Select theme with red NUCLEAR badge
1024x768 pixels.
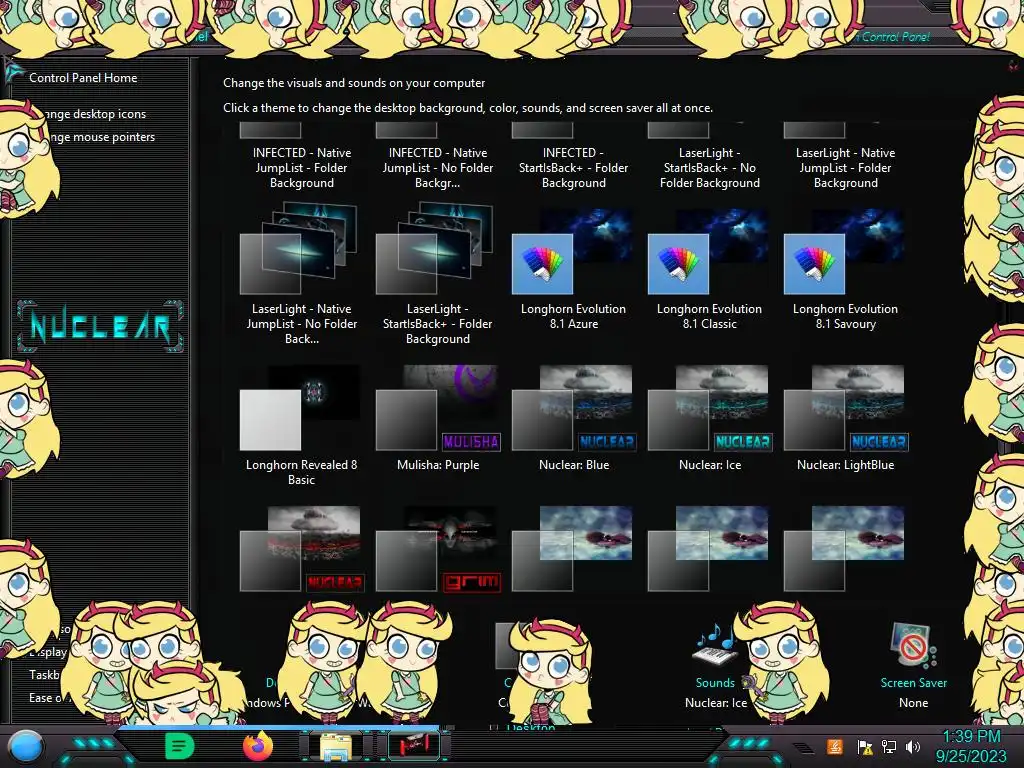[302, 549]
